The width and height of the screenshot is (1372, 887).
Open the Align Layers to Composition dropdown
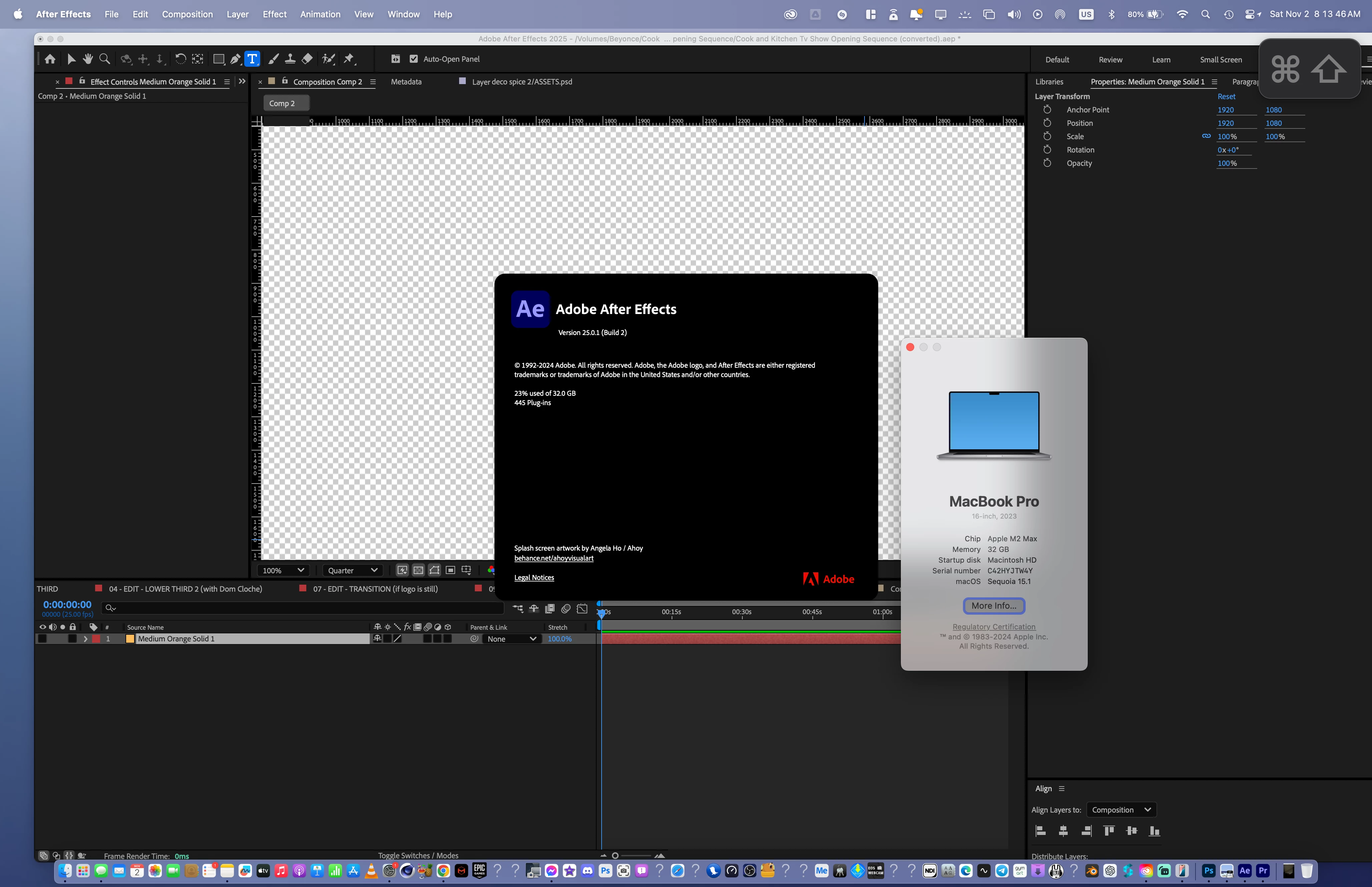(x=1120, y=810)
